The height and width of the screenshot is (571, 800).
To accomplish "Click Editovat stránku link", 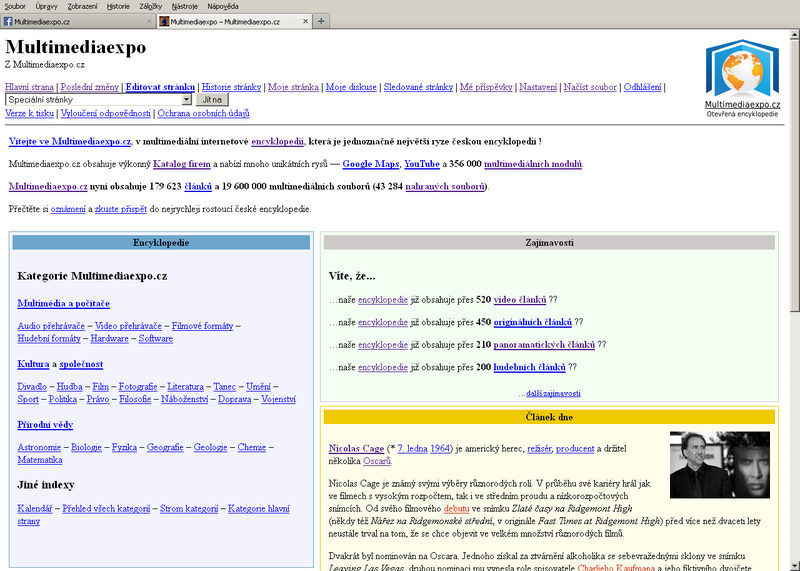I will (160, 87).
